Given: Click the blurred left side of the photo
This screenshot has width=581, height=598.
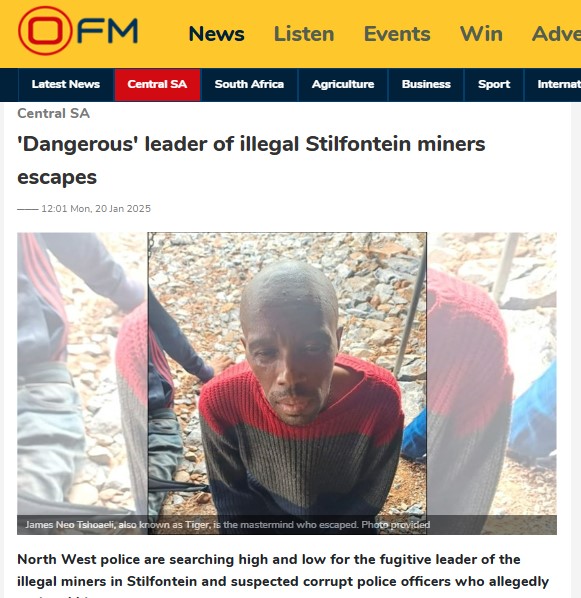Looking at the screenshot, I should pos(82,374).
